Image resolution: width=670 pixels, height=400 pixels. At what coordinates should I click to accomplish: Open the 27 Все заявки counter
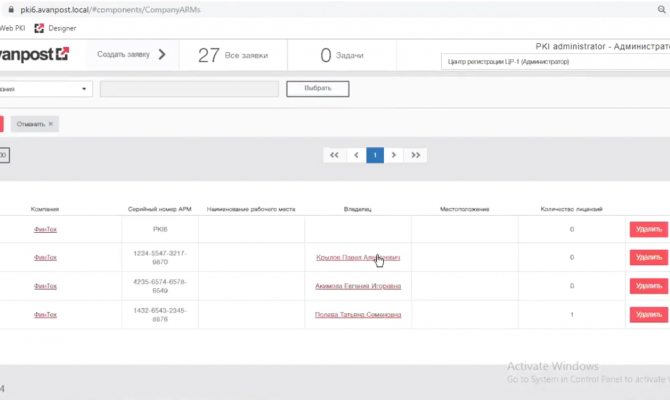(233, 55)
